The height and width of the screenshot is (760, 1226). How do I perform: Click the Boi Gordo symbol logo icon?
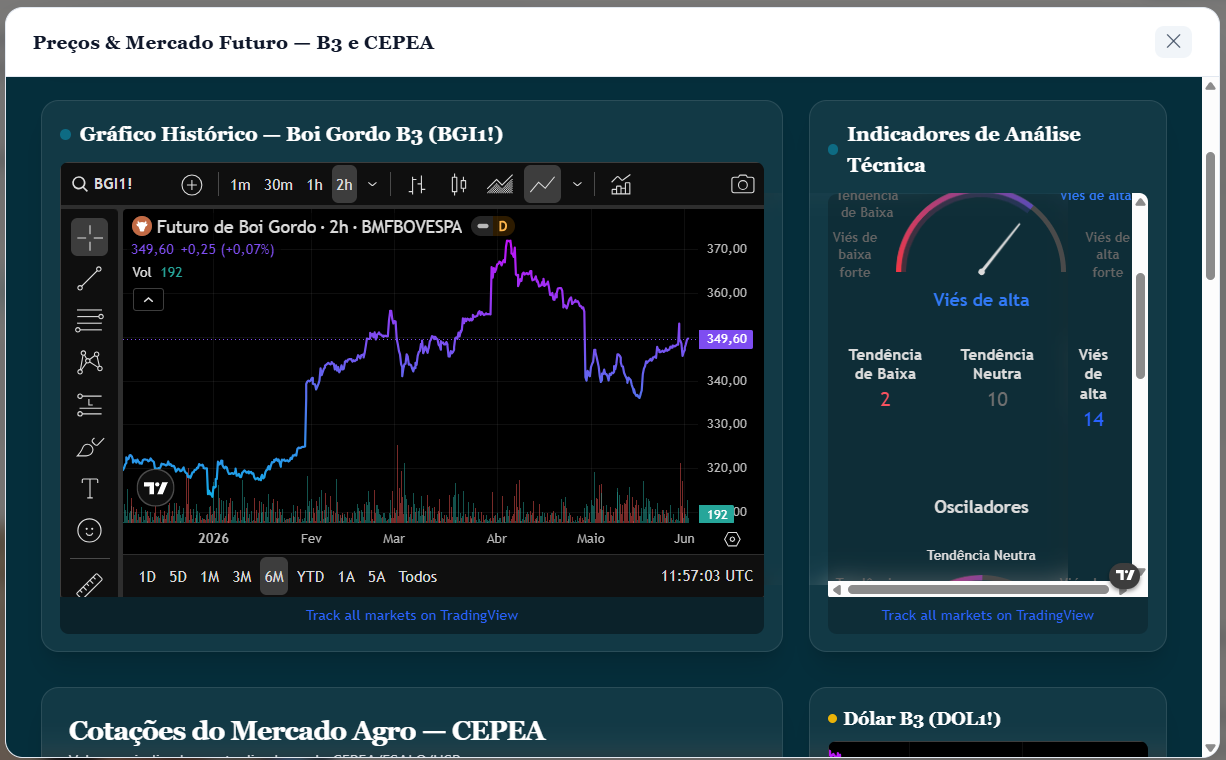[141, 226]
